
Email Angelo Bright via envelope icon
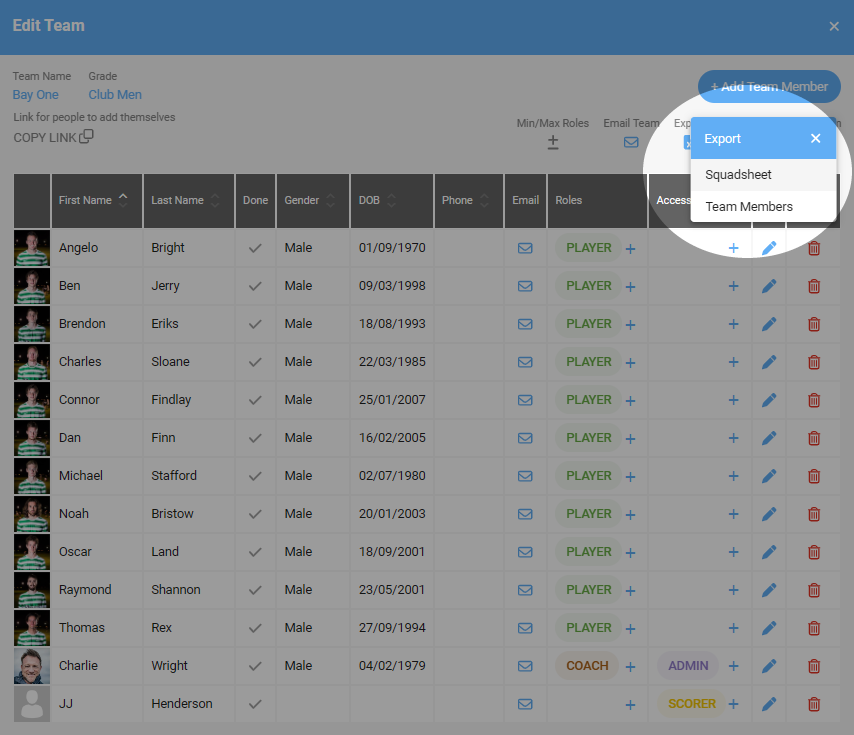tap(525, 248)
